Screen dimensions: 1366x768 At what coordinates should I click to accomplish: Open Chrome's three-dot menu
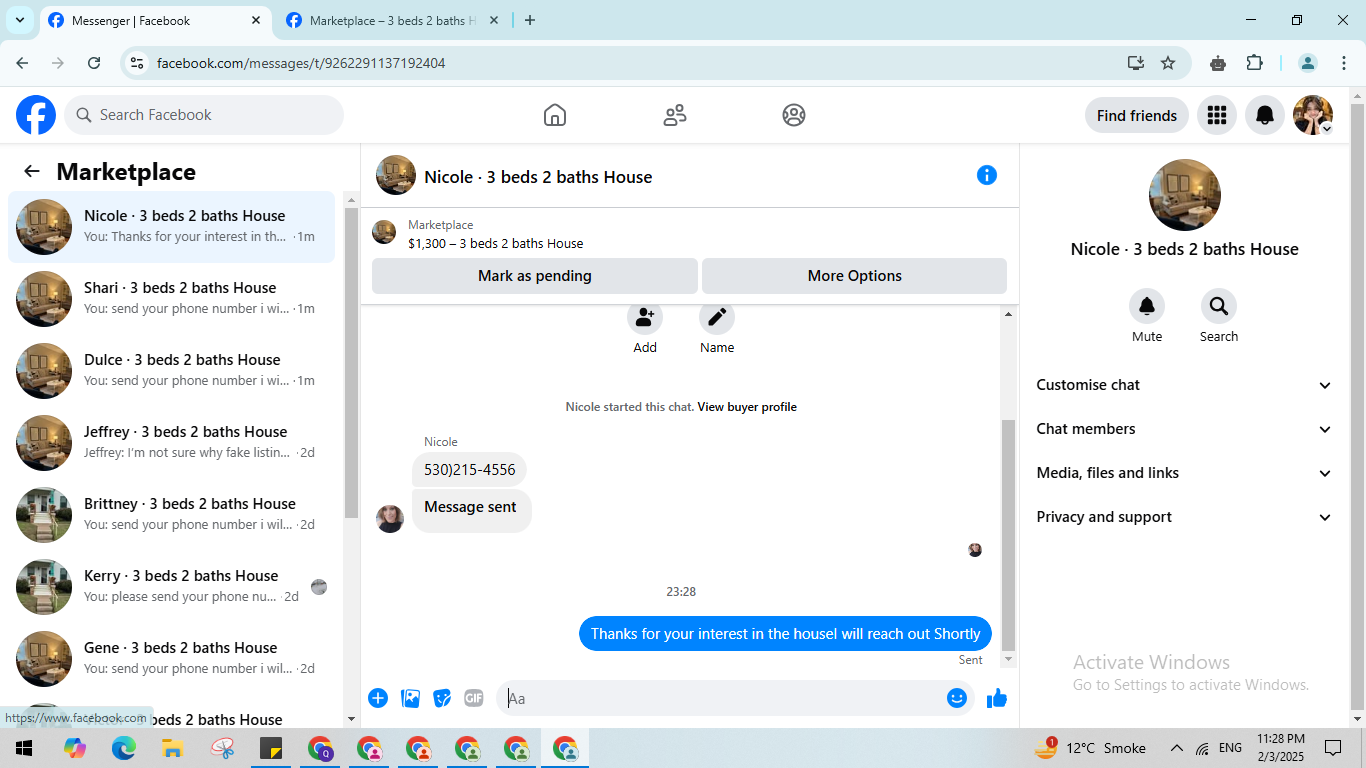pyautogui.click(x=1344, y=63)
